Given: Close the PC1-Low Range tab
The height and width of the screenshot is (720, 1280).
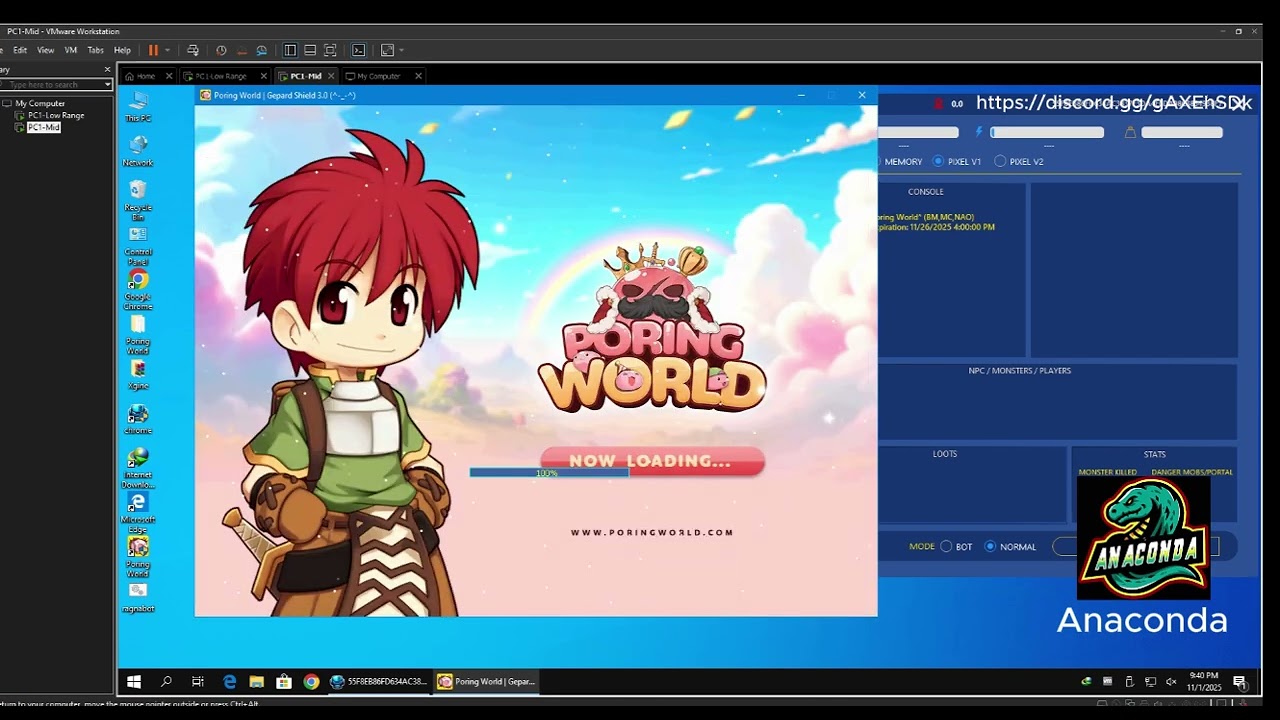Looking at the screenshot, I should tap(264, 76).
